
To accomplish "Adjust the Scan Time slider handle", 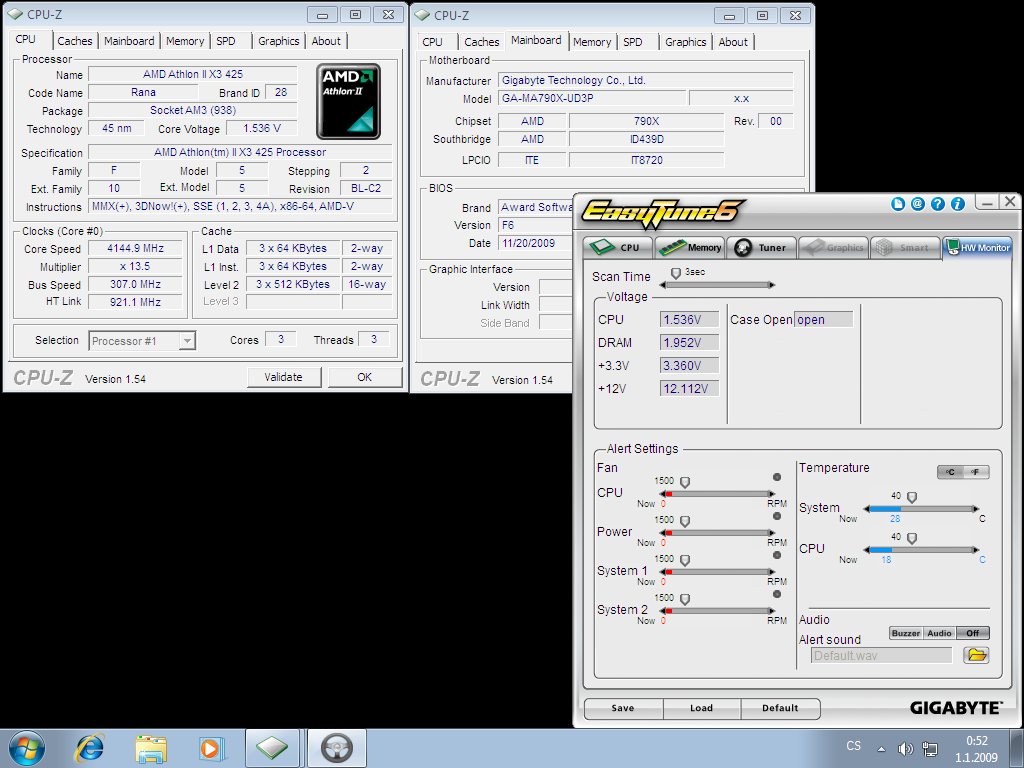I will 676,274.
